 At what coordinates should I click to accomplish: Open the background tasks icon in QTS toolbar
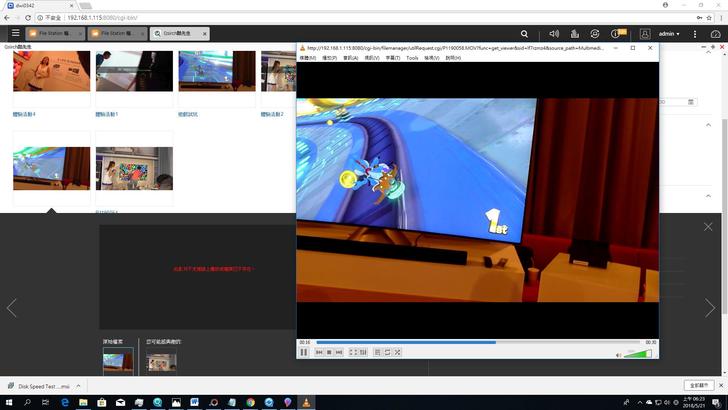click(575, 34)
